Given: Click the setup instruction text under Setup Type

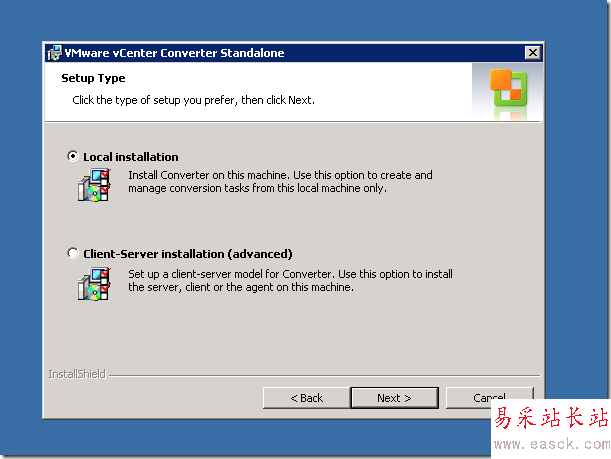Looking at the screenshot, I should click(194, 100).
